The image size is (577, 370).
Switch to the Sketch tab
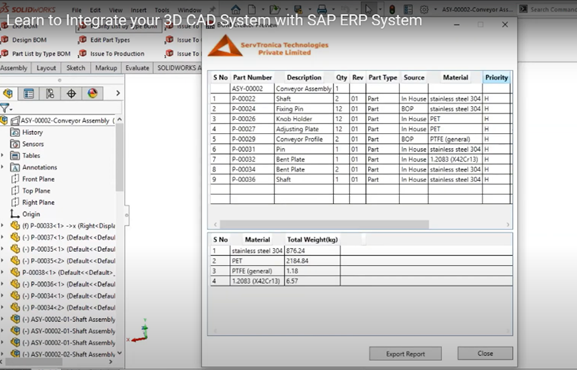click(x=76, y=68)
